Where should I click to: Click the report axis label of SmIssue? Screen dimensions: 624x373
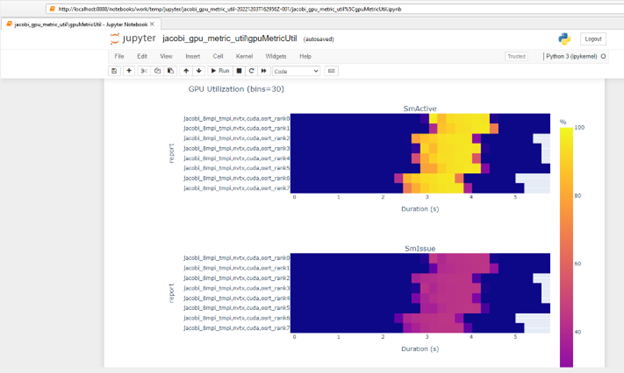[x=172, y=293]
